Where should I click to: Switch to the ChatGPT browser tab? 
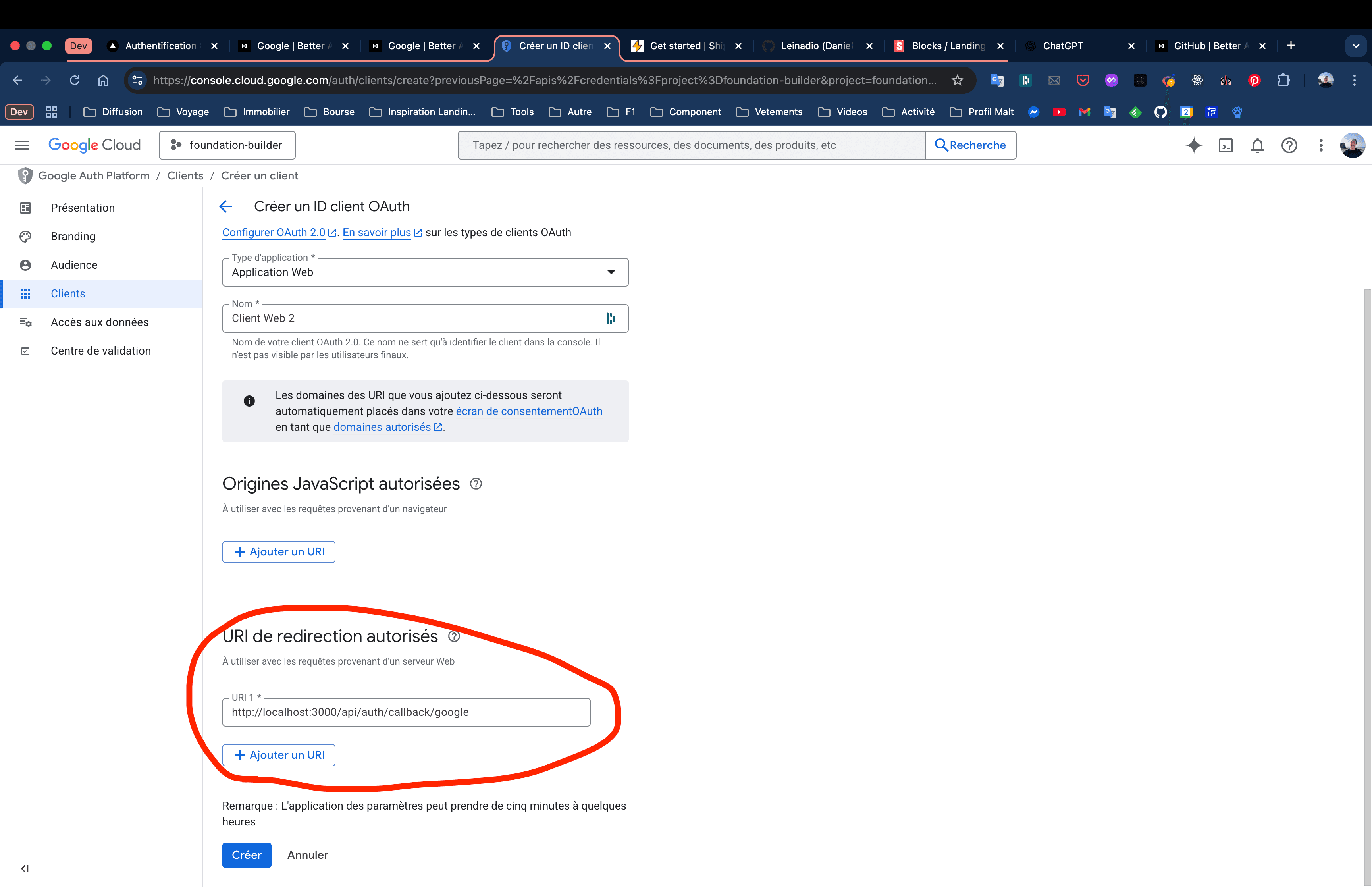tap(1062, 46)
